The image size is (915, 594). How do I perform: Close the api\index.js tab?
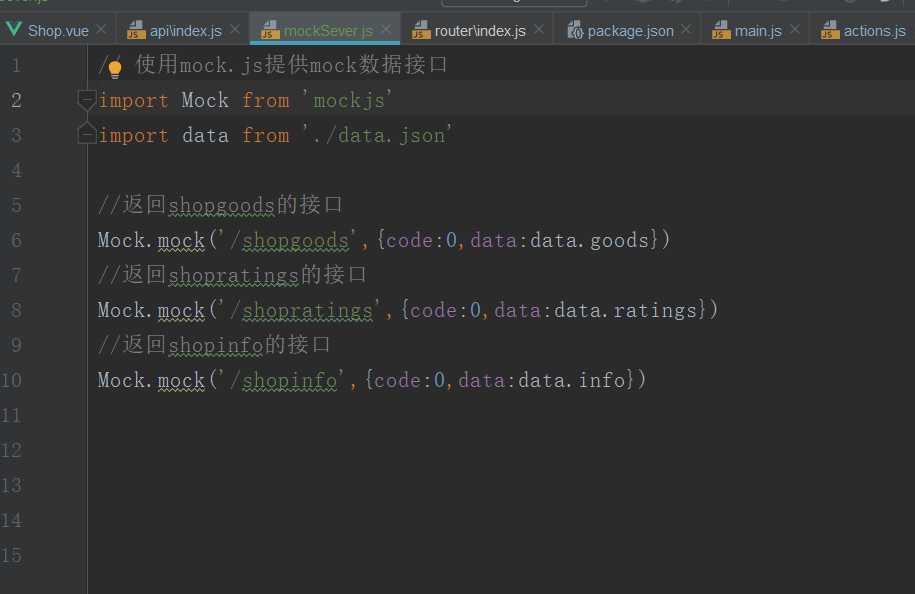[235, 29]
